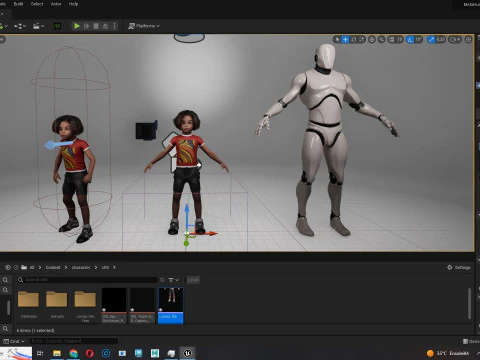
Task: Open the Blueprints dropdown in main toolbar
Action: click(x=20, y=26)
